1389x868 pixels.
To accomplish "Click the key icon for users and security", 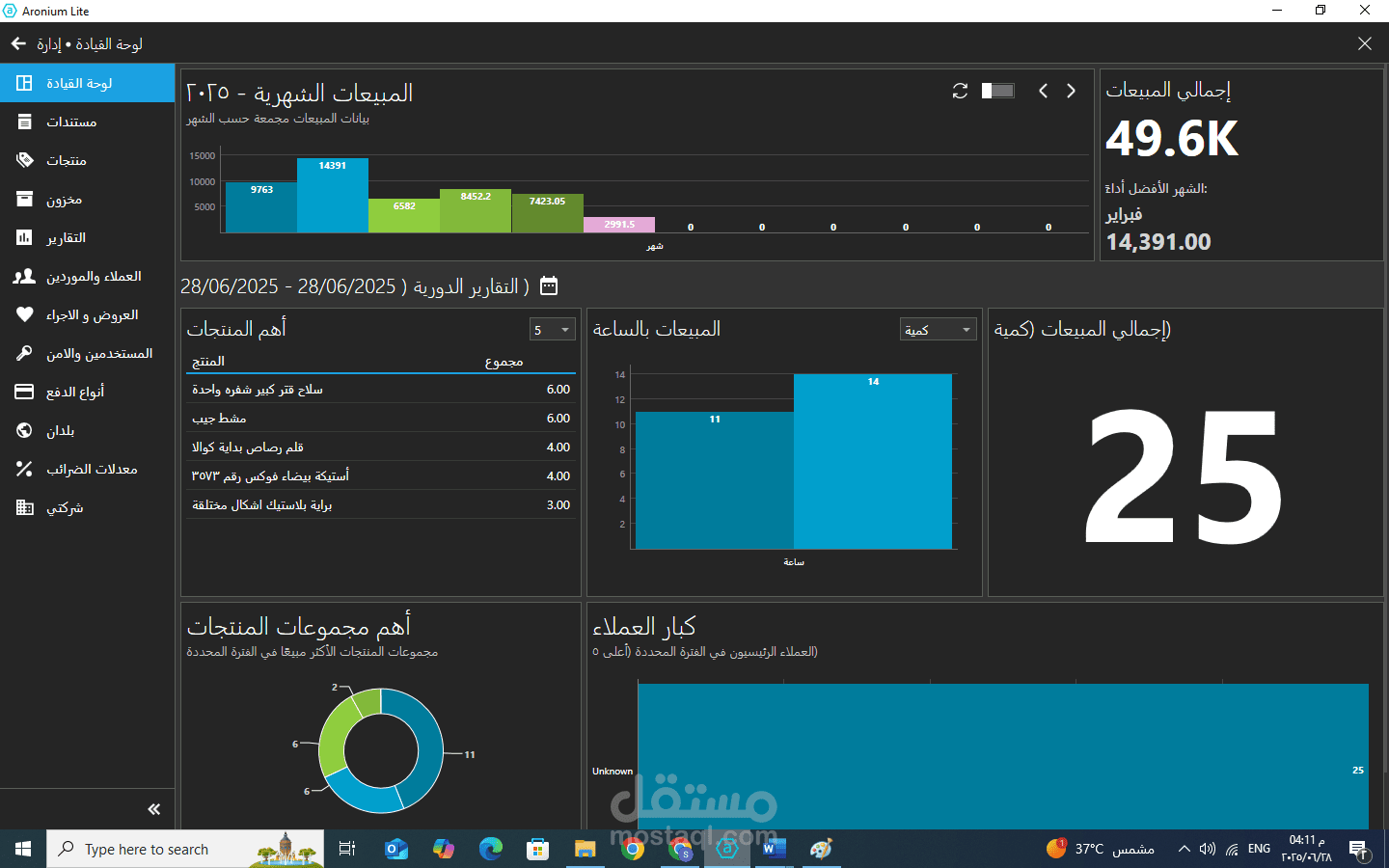I will (x=24, y=353).
